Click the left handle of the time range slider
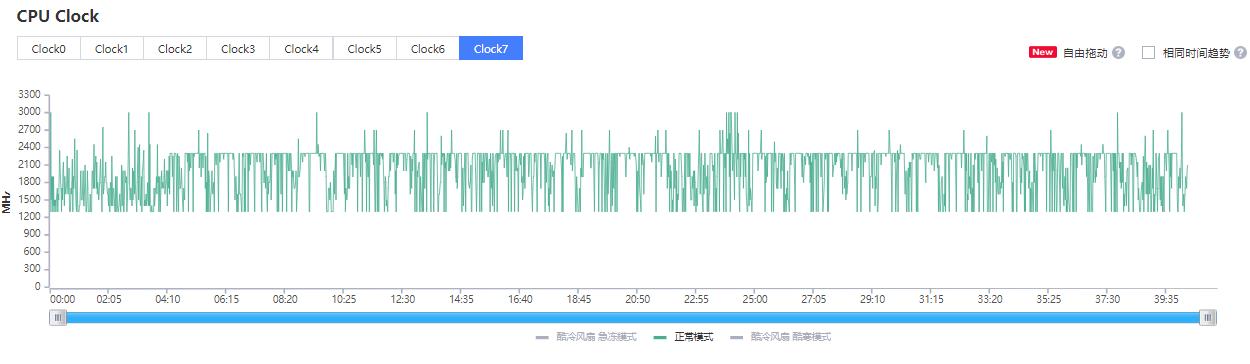 (59, 317)
